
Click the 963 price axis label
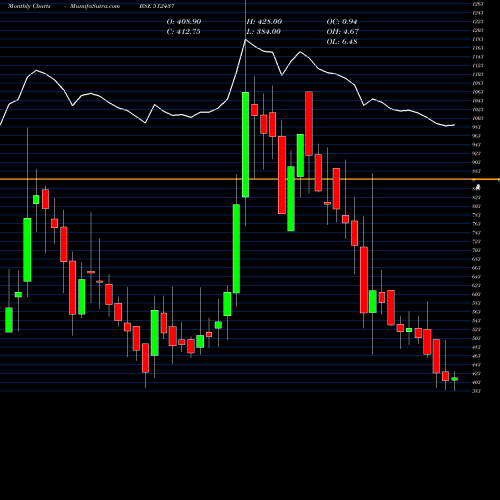click(x=477, y=136)
